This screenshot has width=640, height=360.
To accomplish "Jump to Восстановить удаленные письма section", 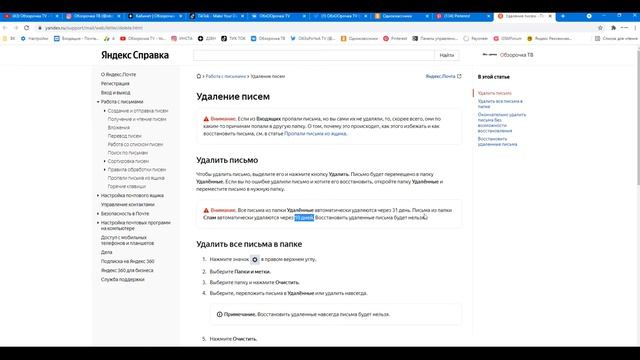I will [497, 142].
